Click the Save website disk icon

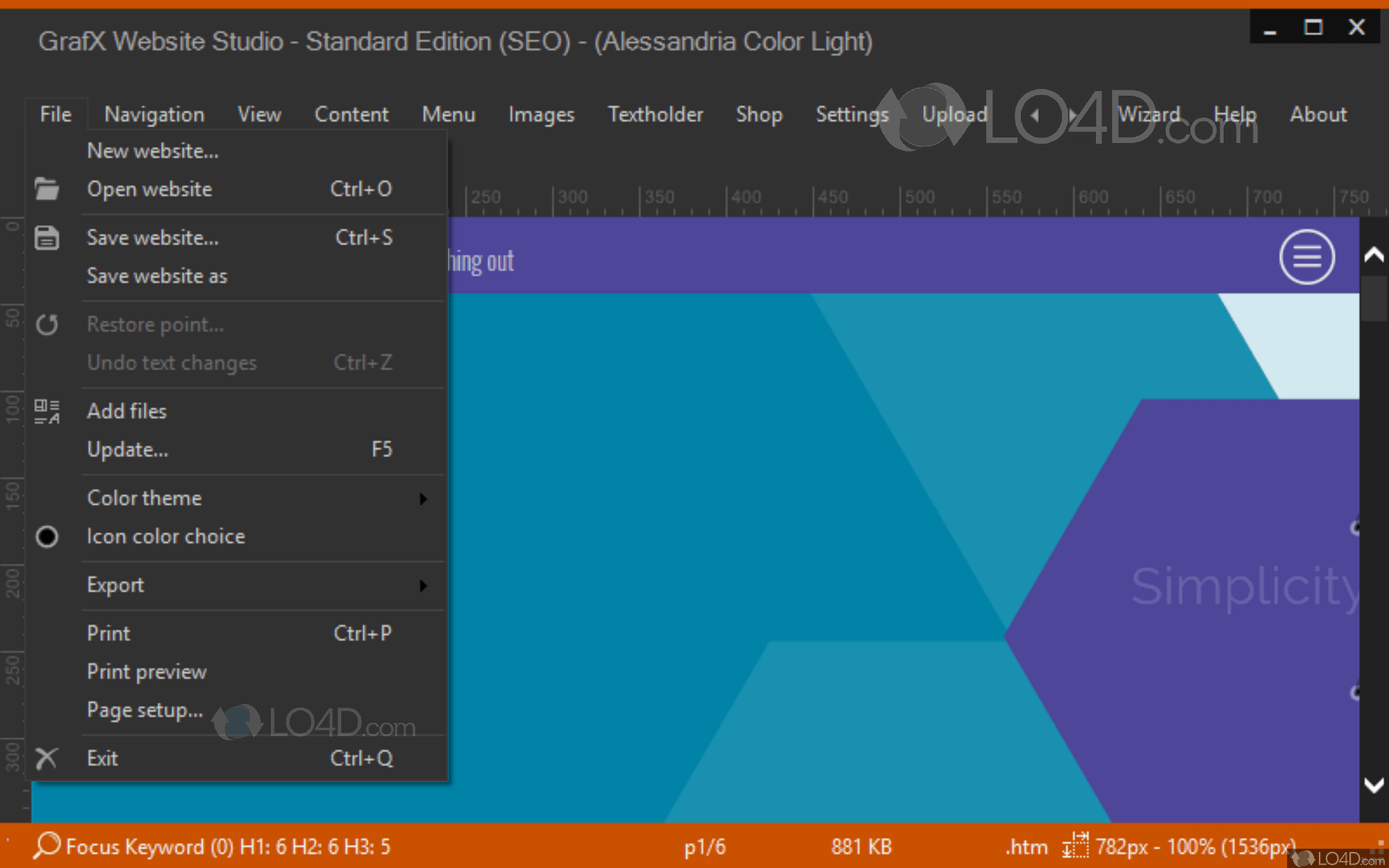47,237
